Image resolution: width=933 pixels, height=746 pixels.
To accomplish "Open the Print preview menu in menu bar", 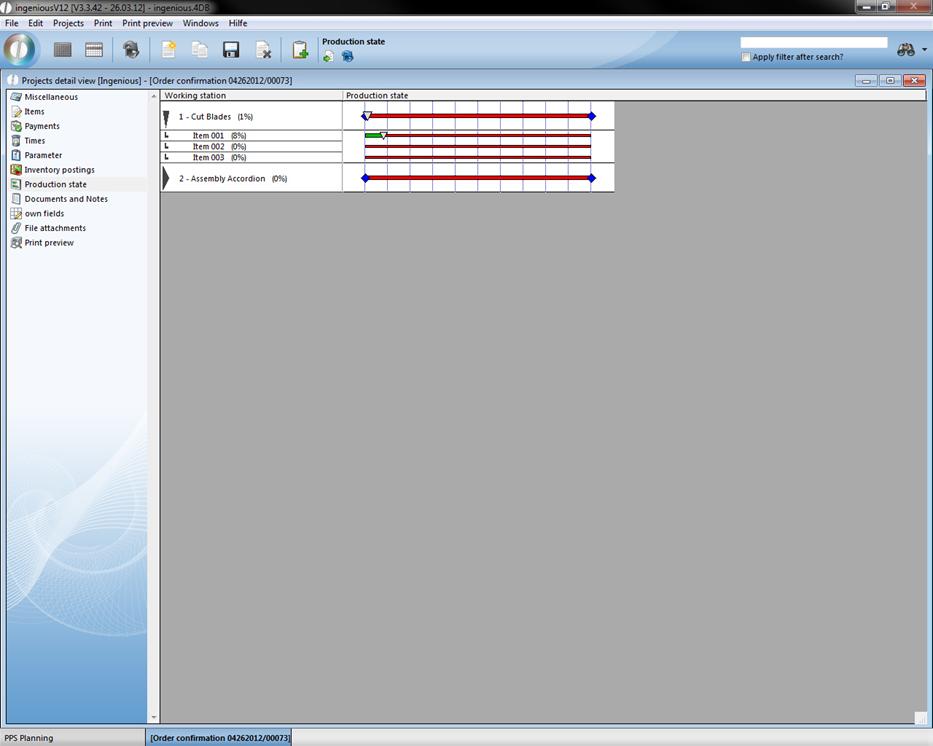I will 147,23.
